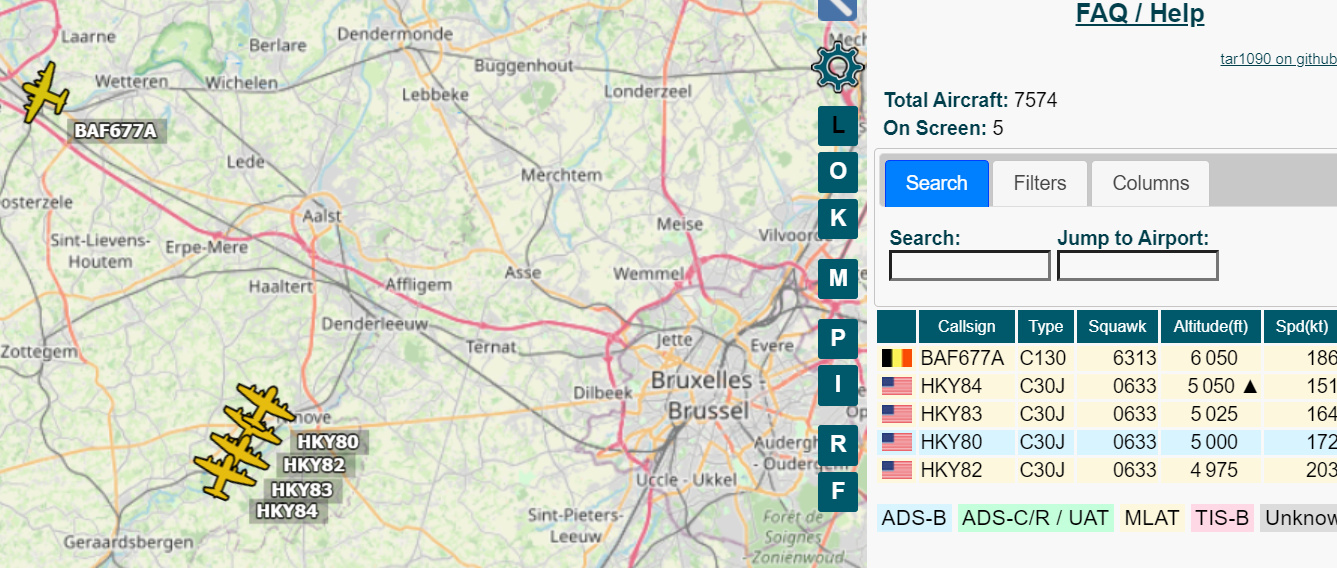Click the MLAT legend color swatch
This screenshot has width=1337, height=568.
pyautogui.click(x=1150, y=518)
